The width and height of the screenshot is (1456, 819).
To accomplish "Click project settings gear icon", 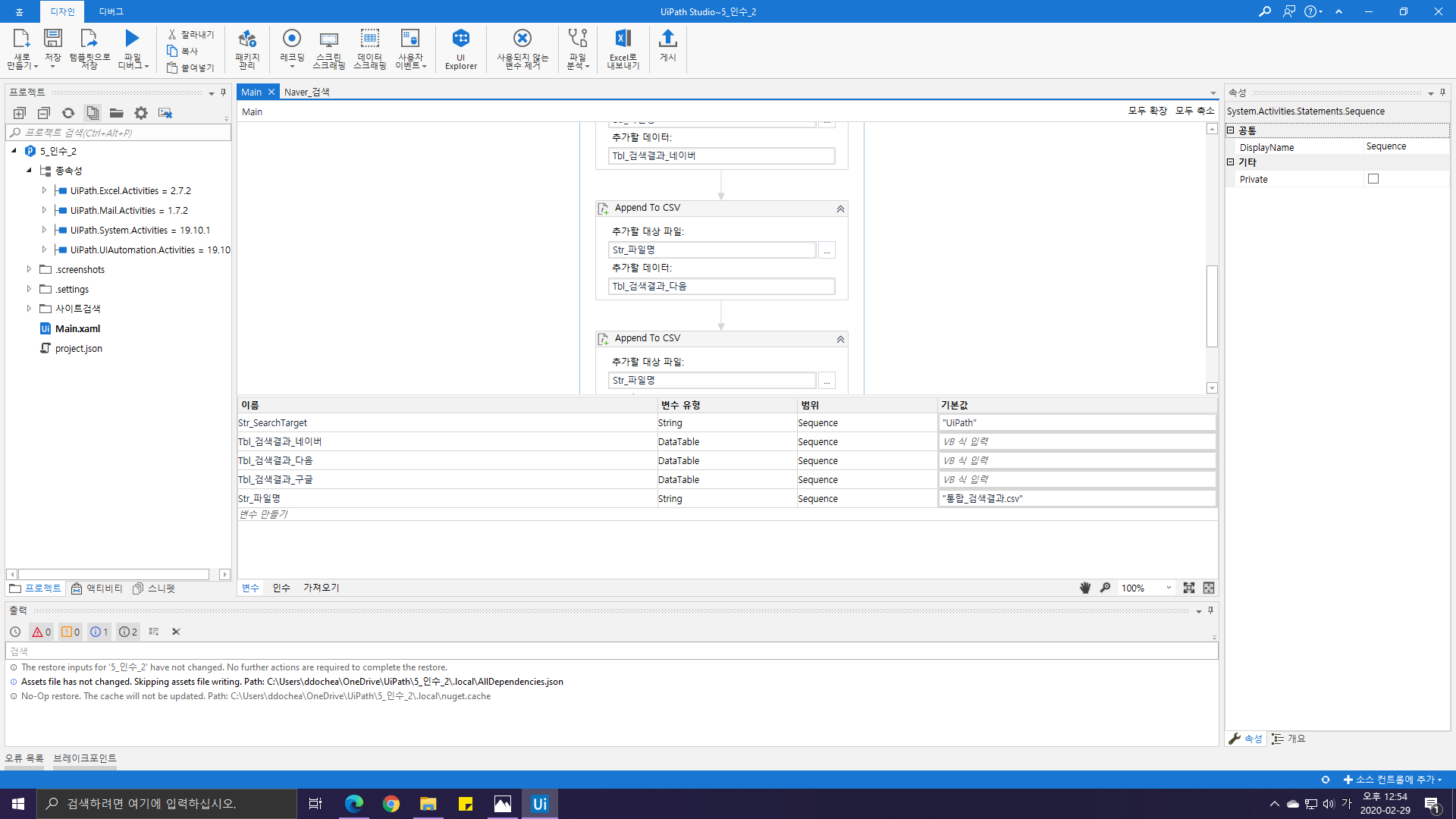I will (x=141, y=113).
